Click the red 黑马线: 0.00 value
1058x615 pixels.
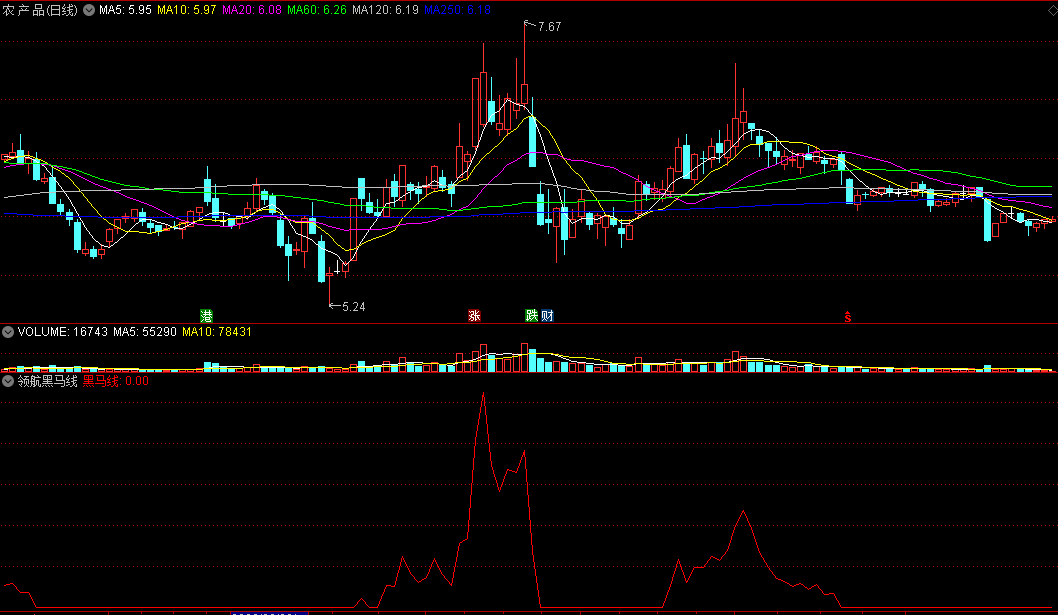(x=116, y=381)
